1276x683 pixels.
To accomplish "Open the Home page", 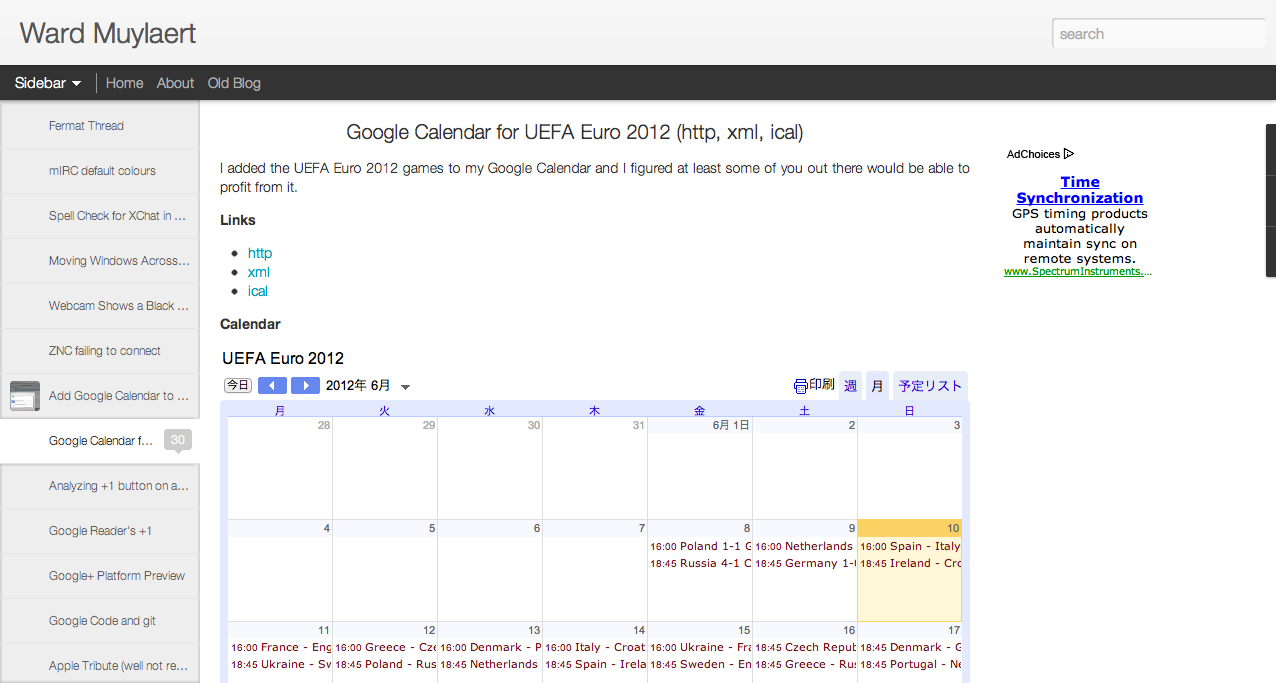I will coord(125,83).
